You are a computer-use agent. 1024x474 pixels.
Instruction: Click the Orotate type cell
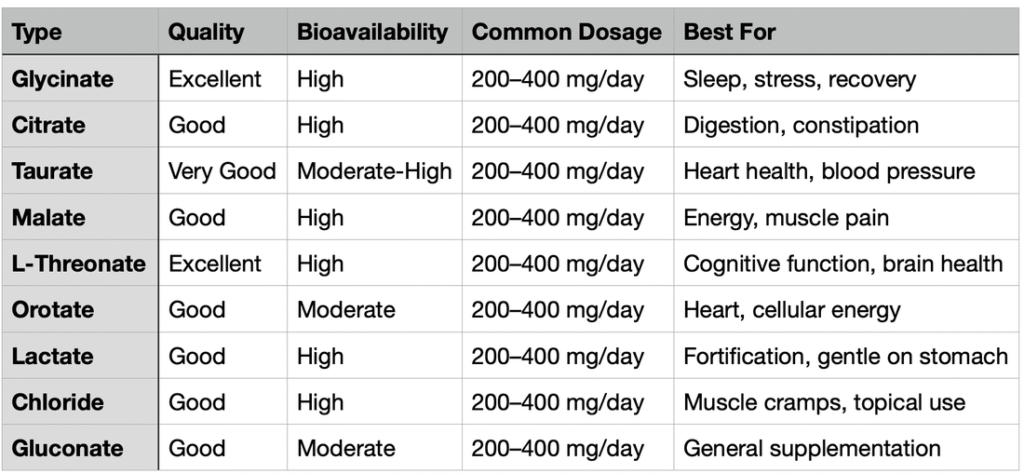[52, 310]
